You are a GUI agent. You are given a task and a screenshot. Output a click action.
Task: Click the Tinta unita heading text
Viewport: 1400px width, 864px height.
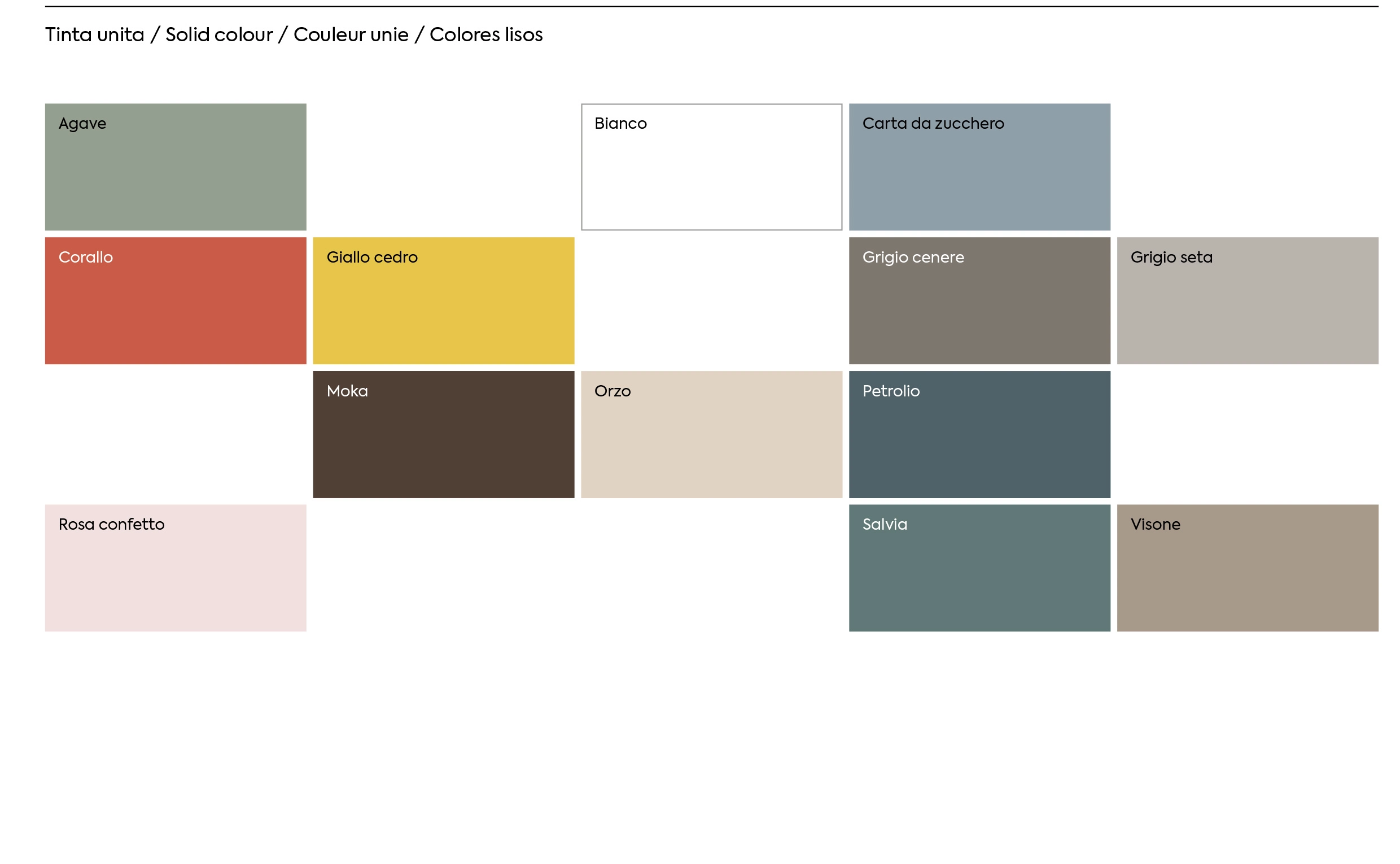95,35
